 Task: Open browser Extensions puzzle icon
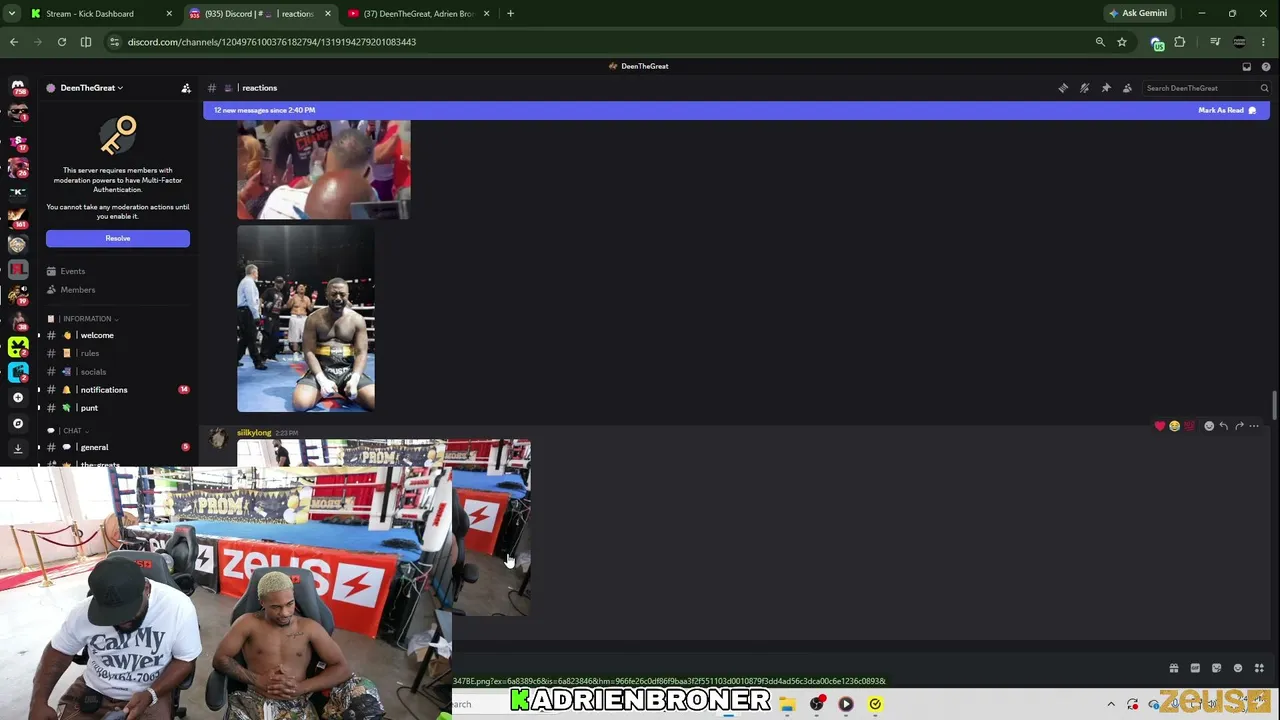click(1180, 42)
